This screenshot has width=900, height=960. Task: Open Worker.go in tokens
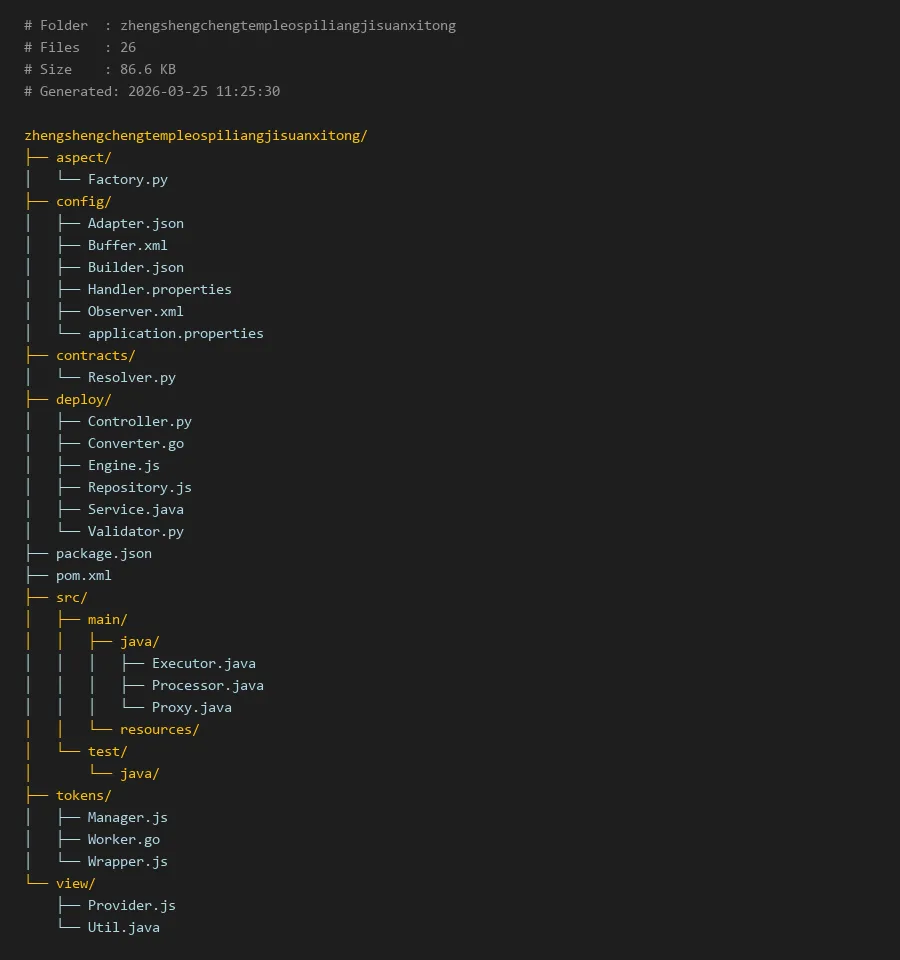123,839
